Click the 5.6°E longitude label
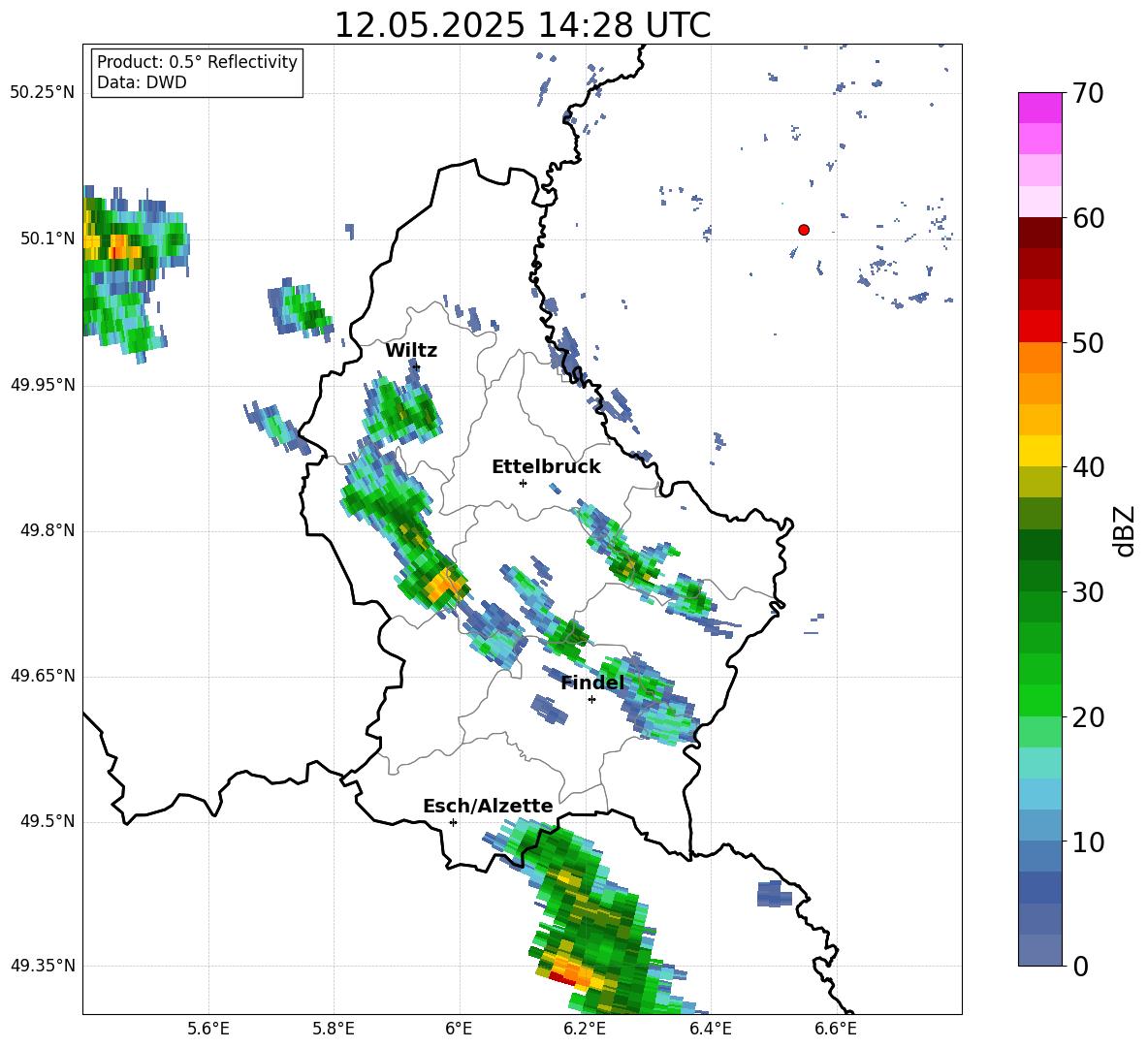Image resolution: width=1148 pixels, height=1048 pixels. click(208, 1030)
